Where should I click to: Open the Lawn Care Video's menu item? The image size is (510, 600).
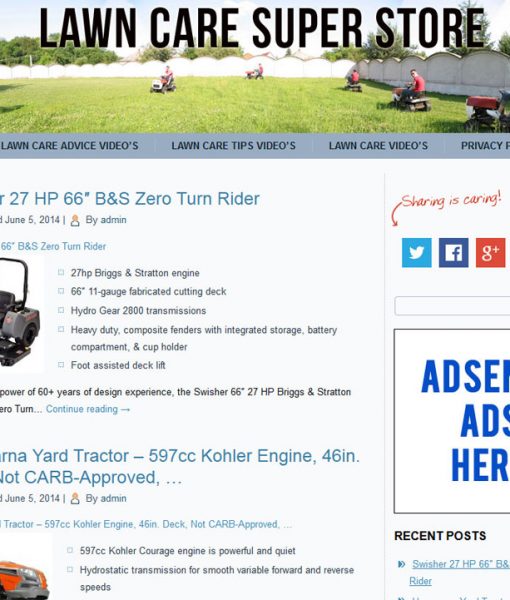(x=378, y=146)
